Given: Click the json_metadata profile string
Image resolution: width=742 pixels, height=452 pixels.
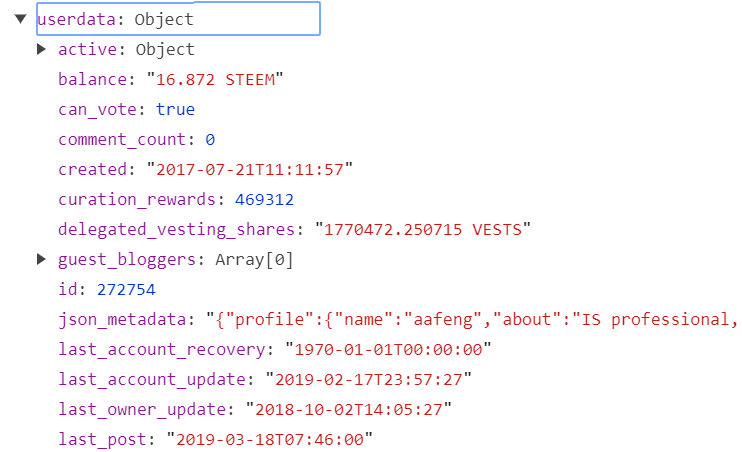Looking at the screenshot, I should tap(472, 319).
